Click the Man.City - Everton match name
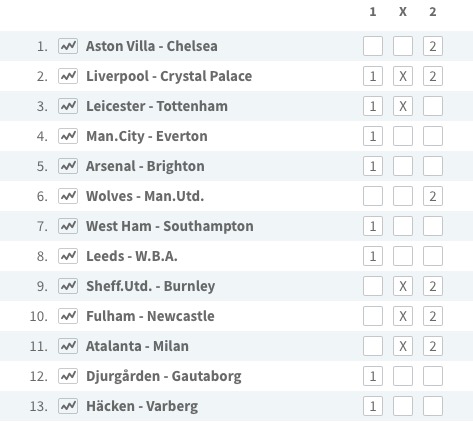 click(147, 136)
